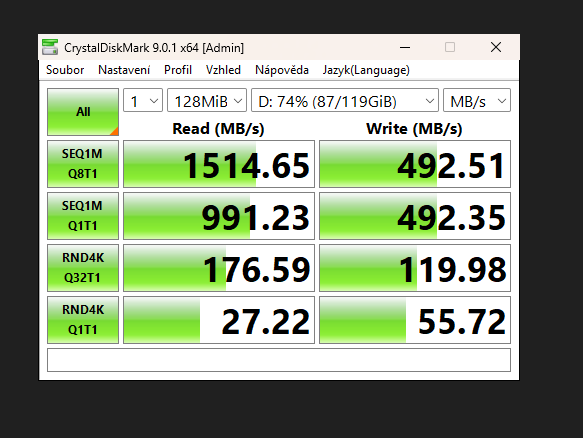Start the SEQ1M Q8T1 test
This screenshot has height=438, width=583.
pos(83,164)
